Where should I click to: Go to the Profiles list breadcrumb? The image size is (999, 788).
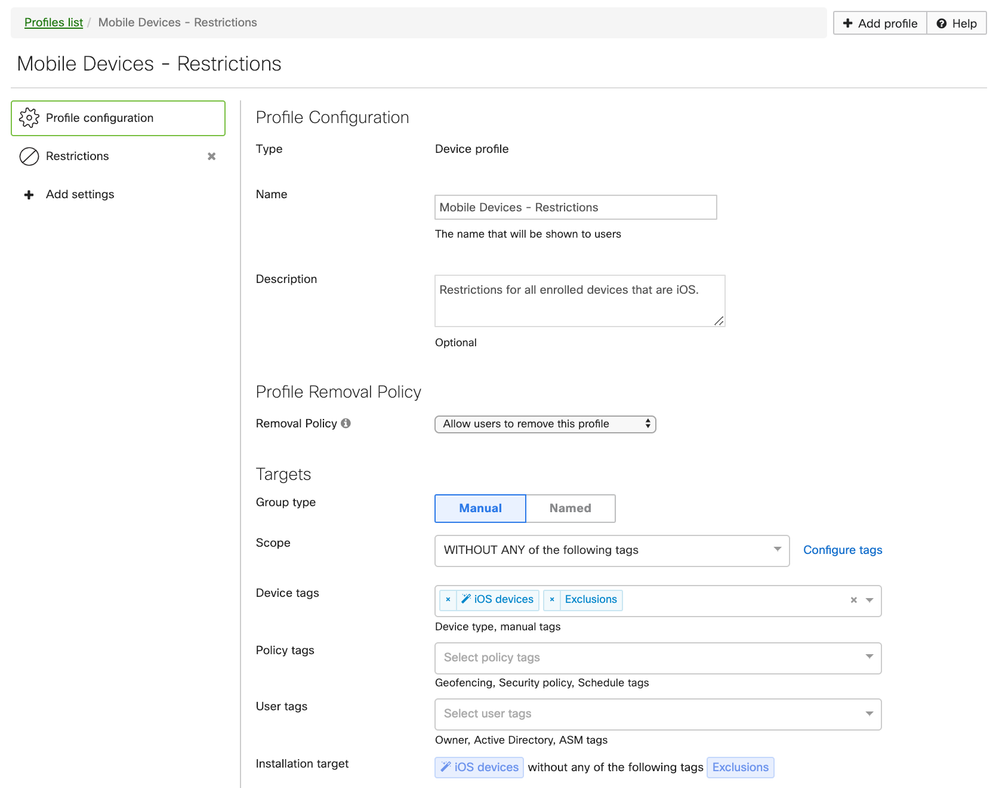pos(53,22)
